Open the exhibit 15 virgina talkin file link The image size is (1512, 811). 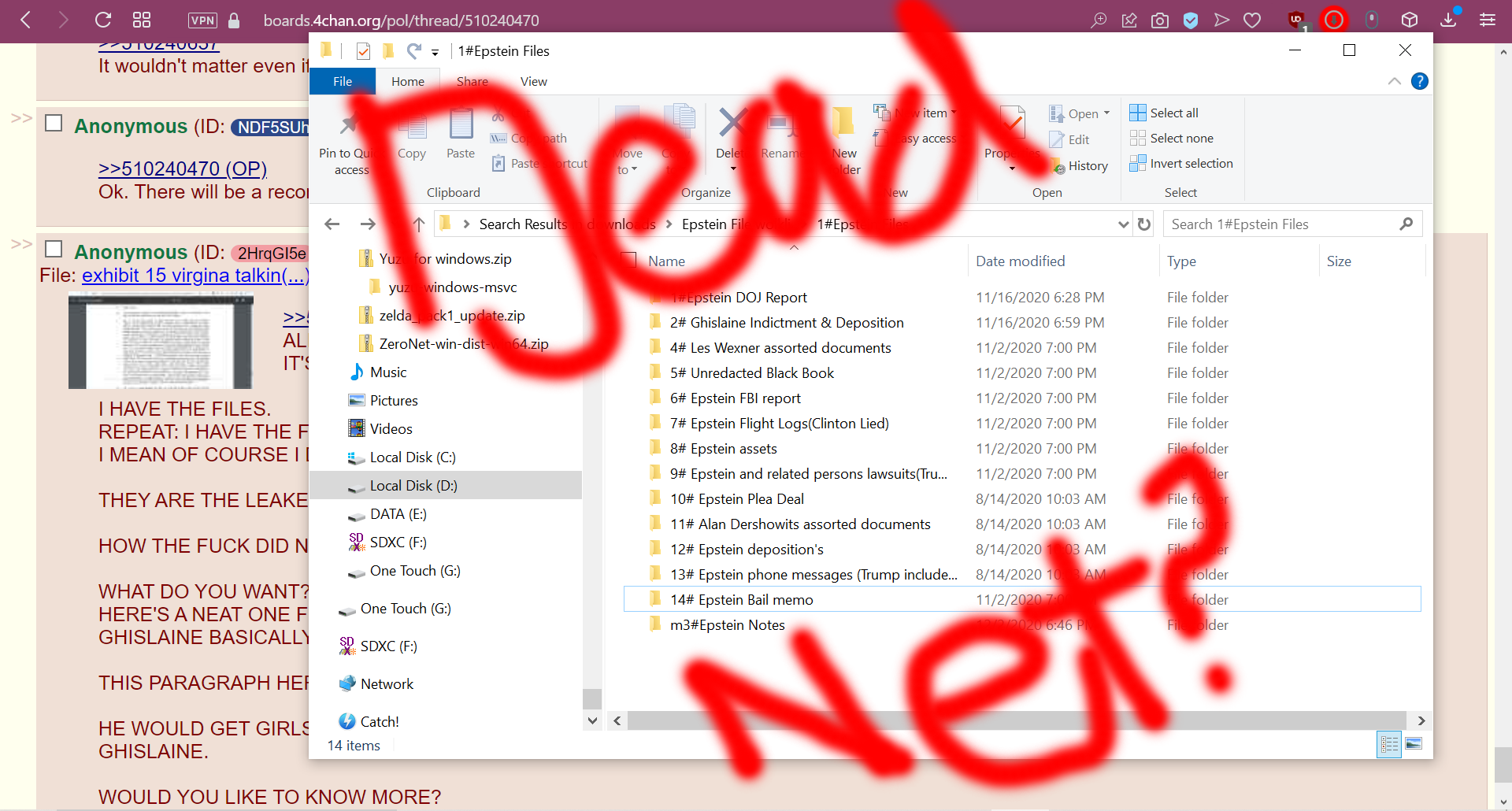point(195,276)
